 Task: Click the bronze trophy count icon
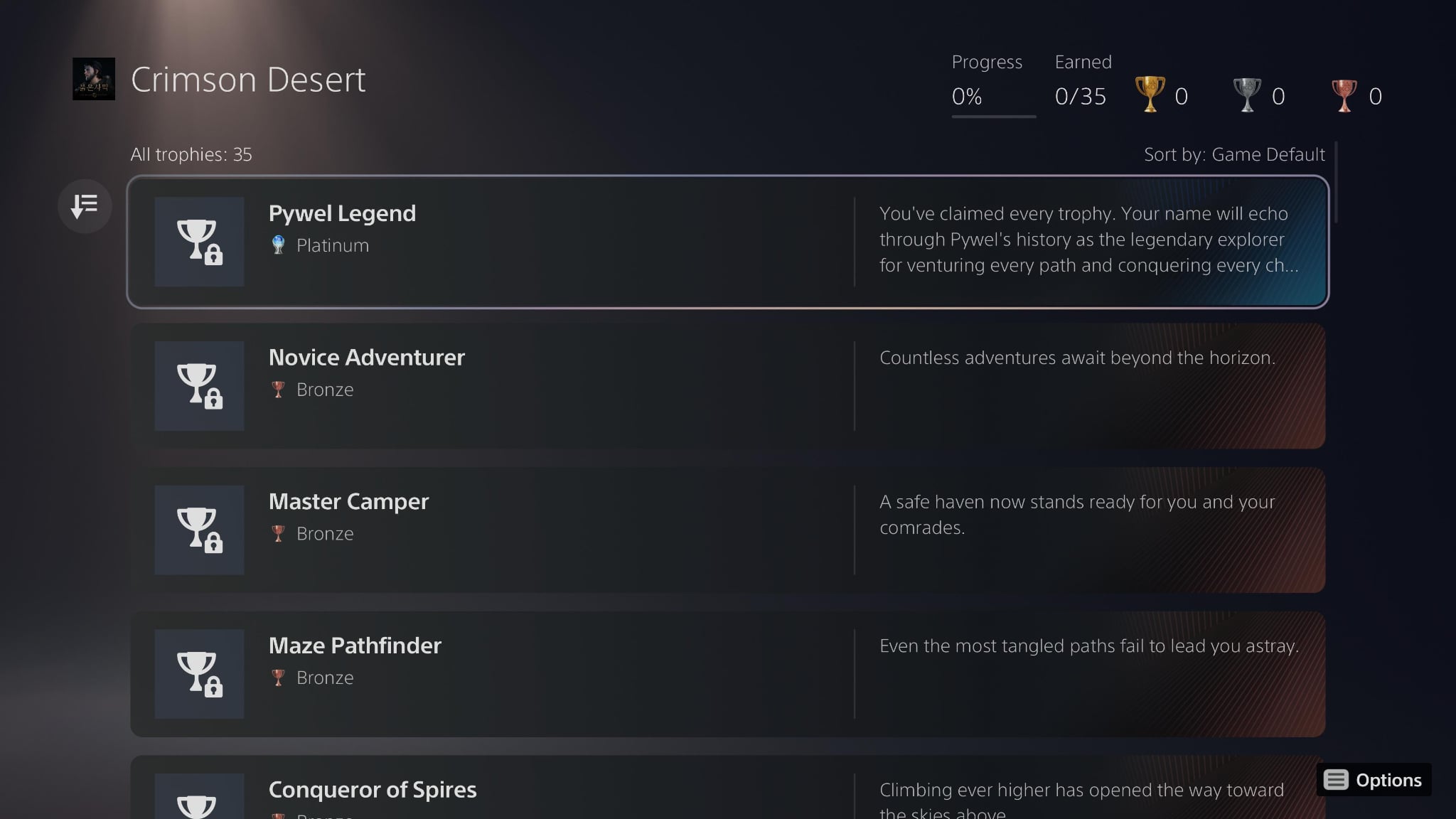click(1344, 95)
